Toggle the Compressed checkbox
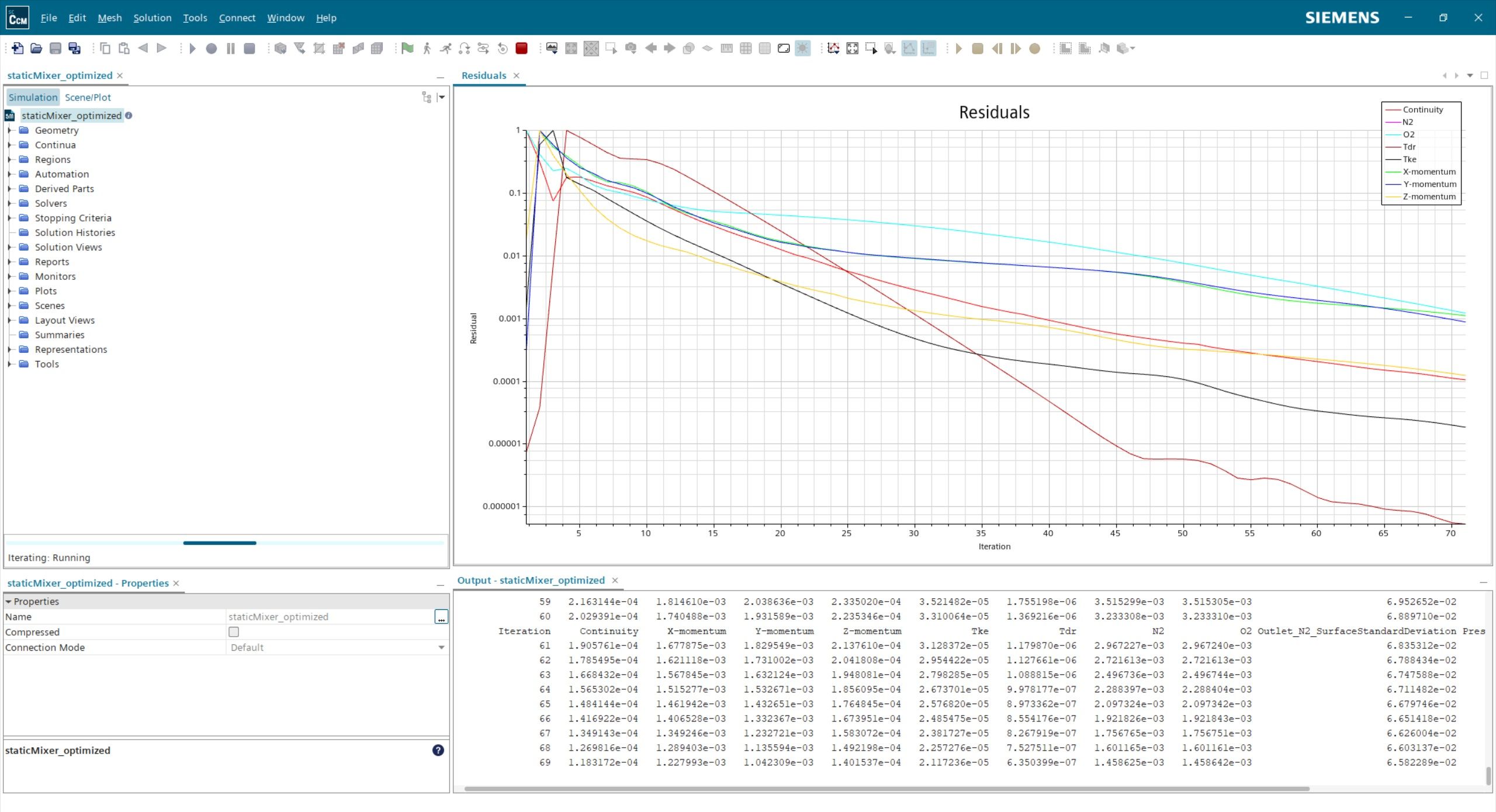The height and width of the screenshot is (812, 1496). [x=234, y=631]
